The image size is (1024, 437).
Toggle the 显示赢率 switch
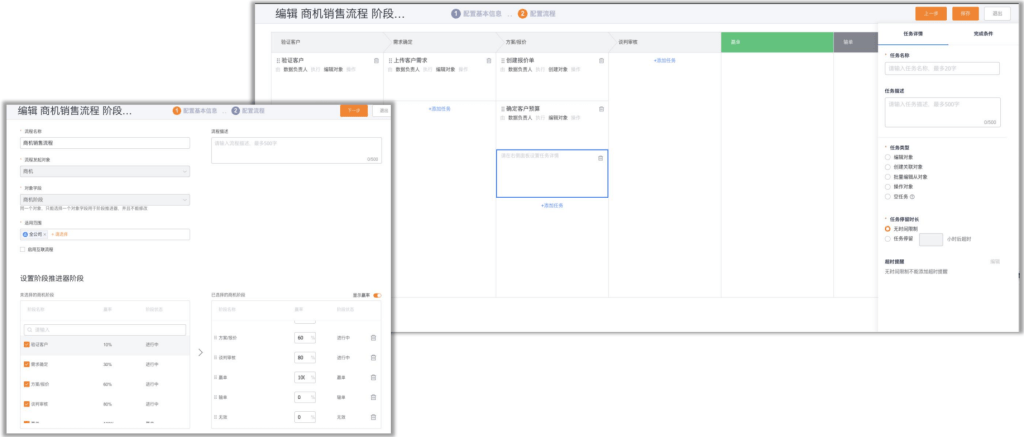(377, 295)
